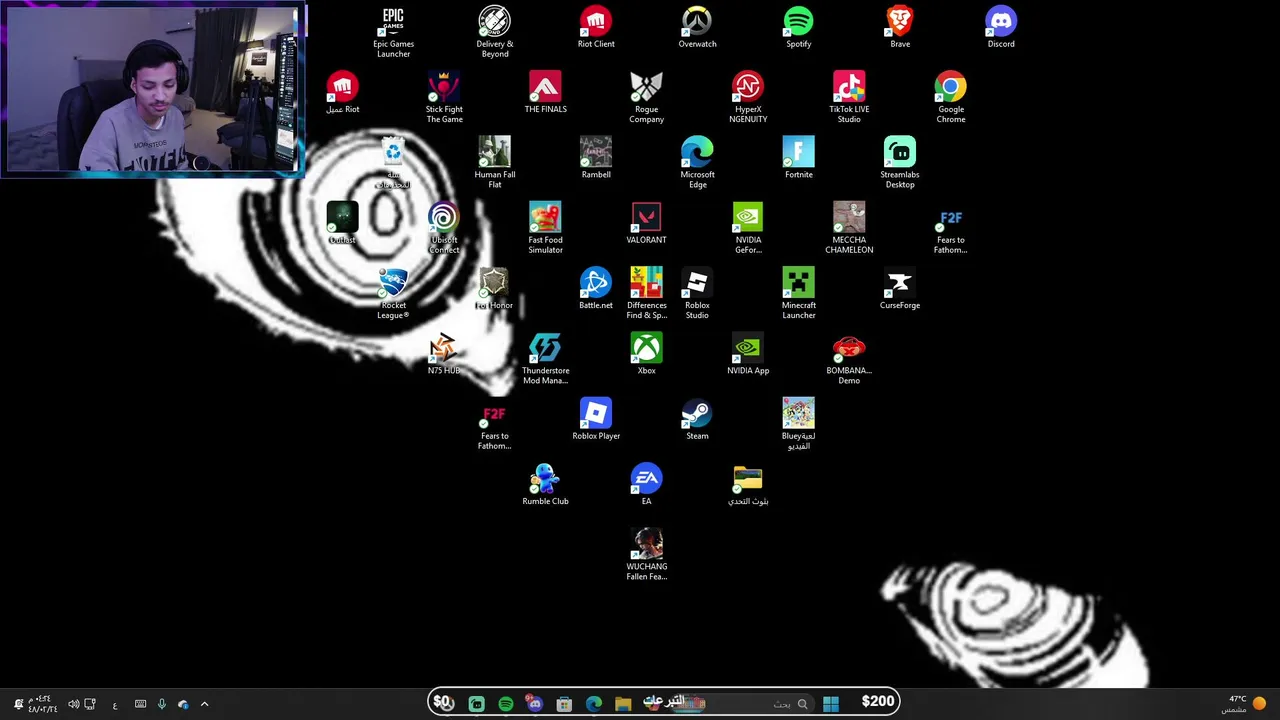Screen dimensions: 1280x720
Task: Open the TikTok LIVE Studio shortcut
Action: [849, 97]
